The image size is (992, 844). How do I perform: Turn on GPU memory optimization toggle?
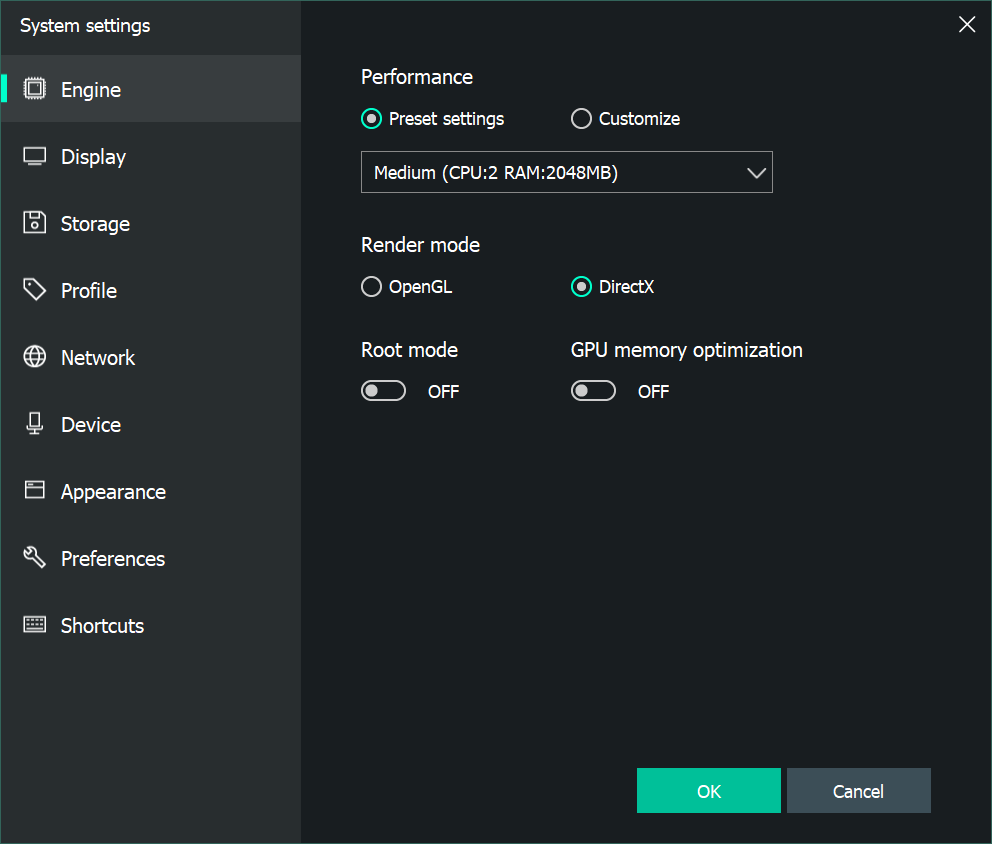tap(593, 391)
